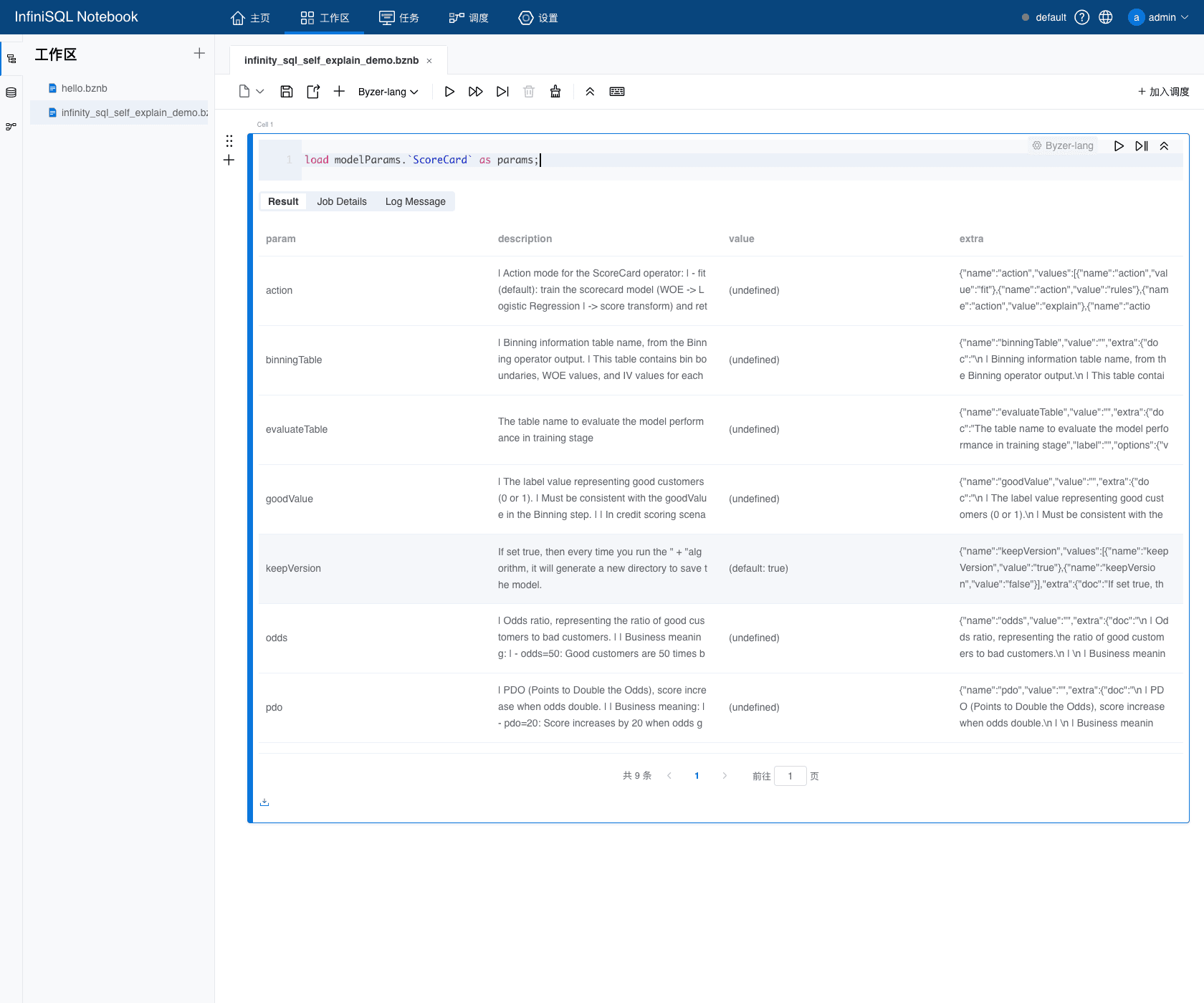This screenshot has width=1204, height=1003.
Task: Click the 加入调度 button
Action: (1164, 92)
